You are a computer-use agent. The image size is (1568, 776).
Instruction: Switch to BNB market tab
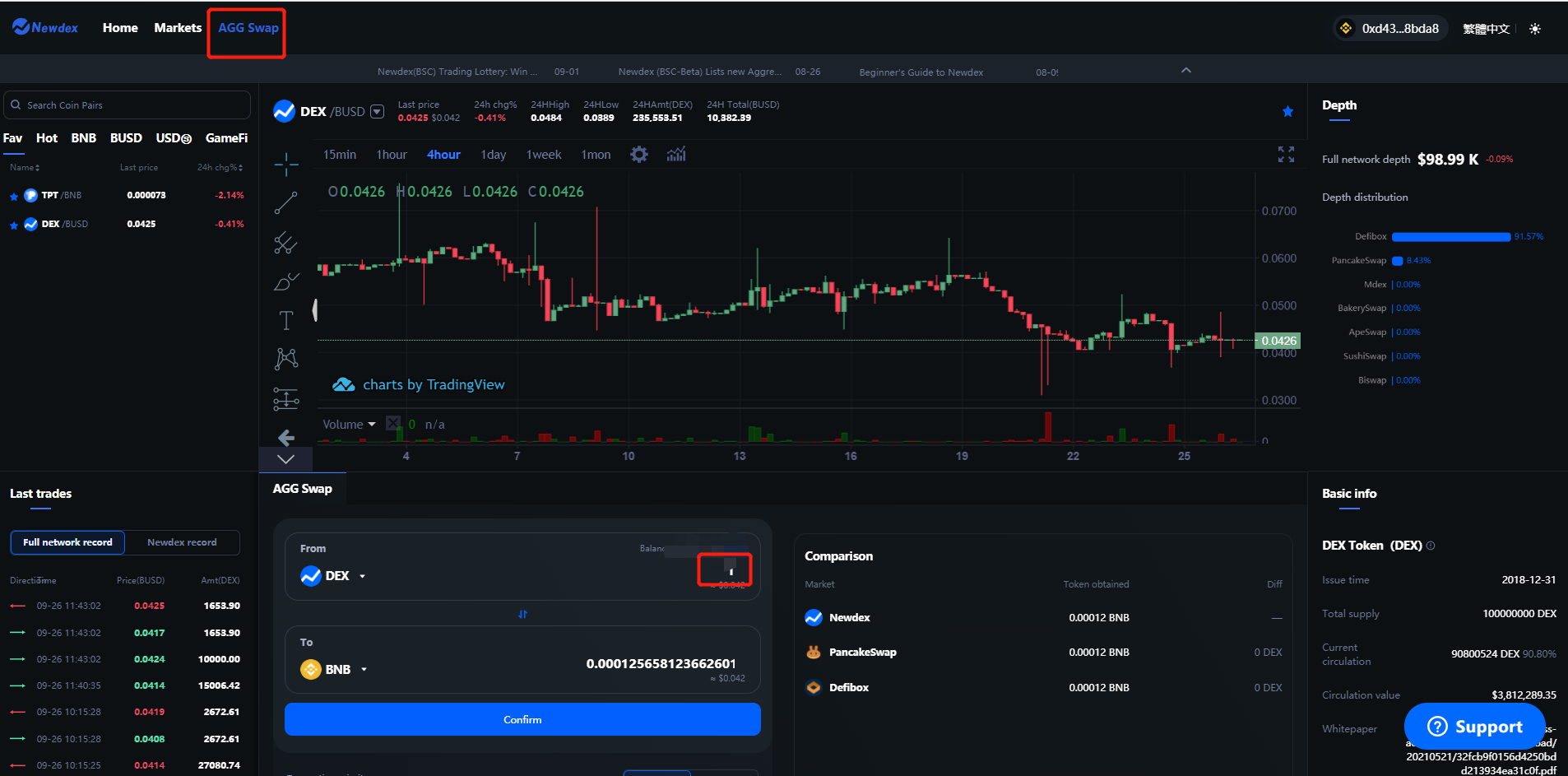(84, 138)
